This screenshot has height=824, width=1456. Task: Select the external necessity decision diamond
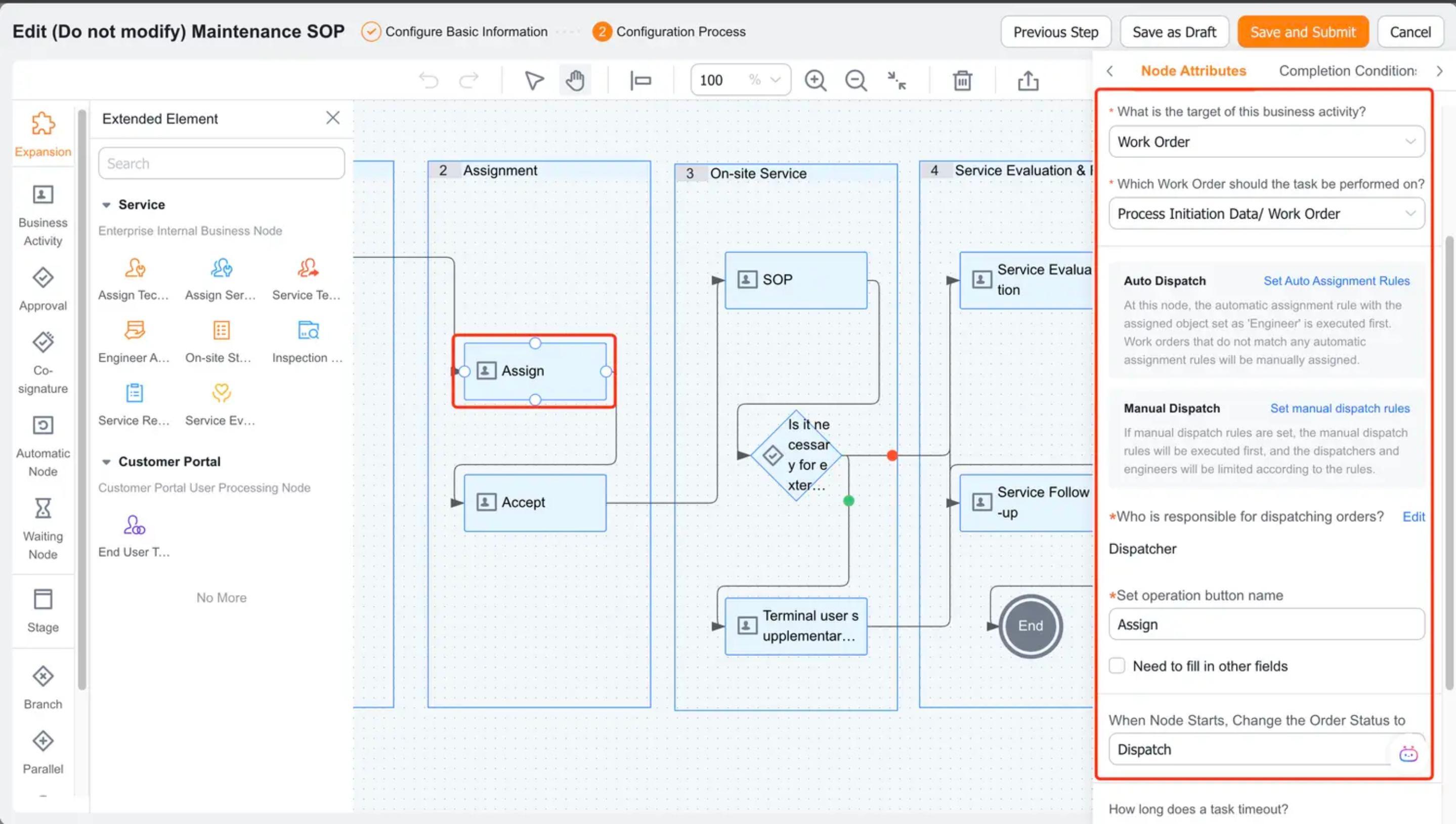click(795, 456)
